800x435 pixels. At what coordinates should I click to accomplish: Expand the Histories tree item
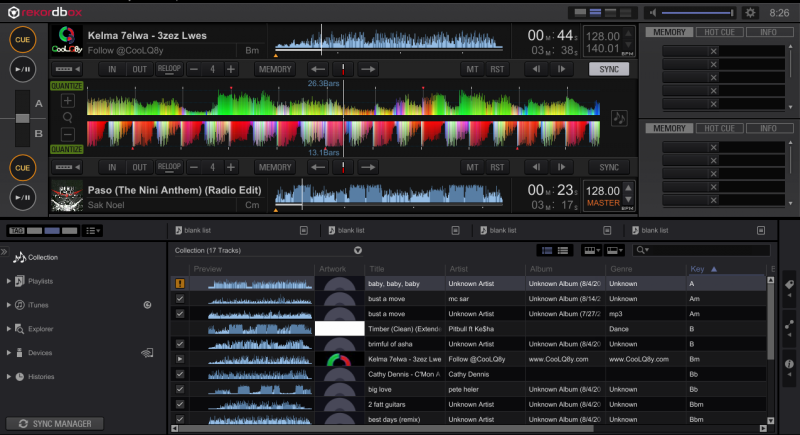click(x=9, y=376)
